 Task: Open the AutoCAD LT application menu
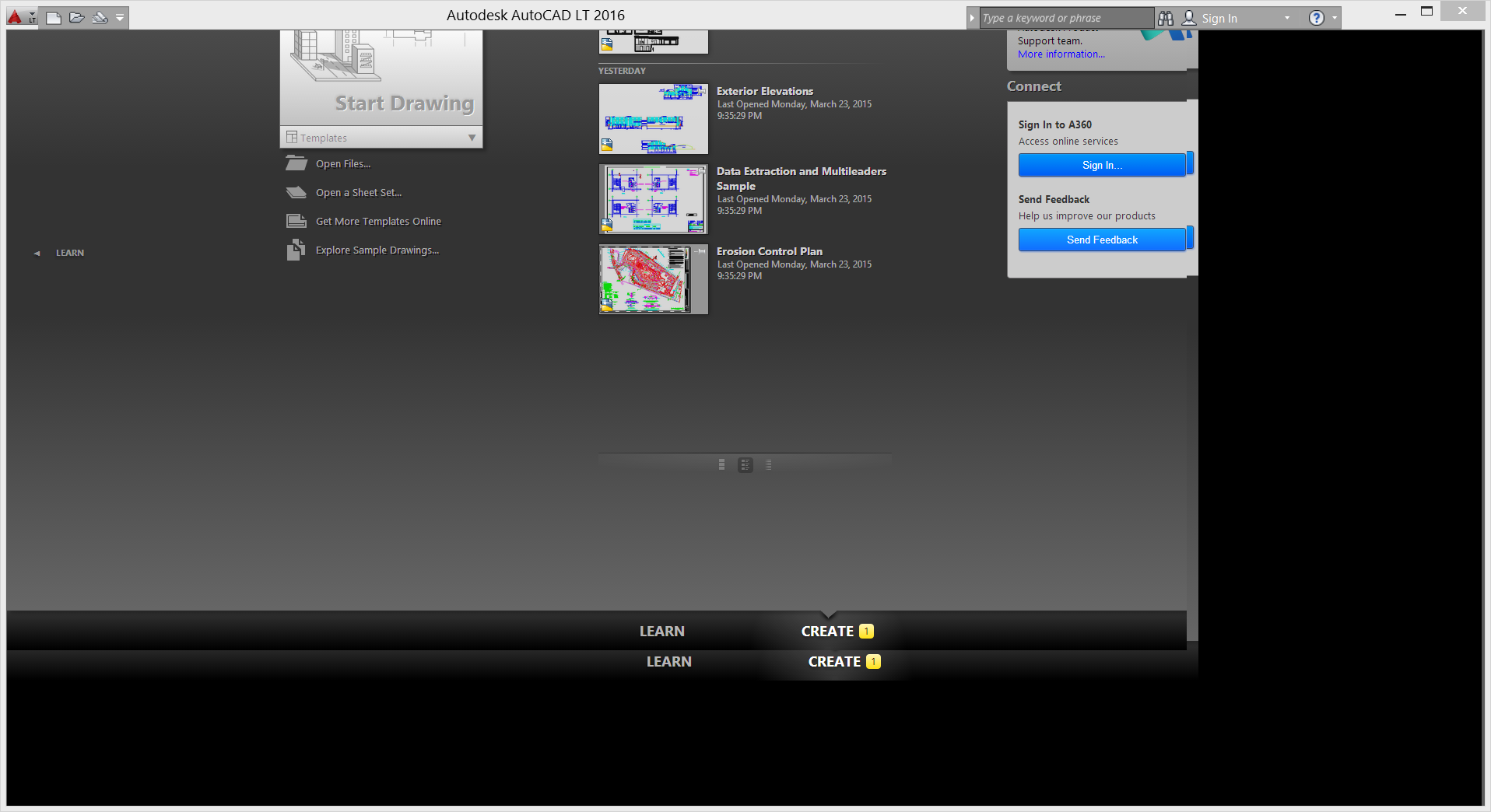21,16
